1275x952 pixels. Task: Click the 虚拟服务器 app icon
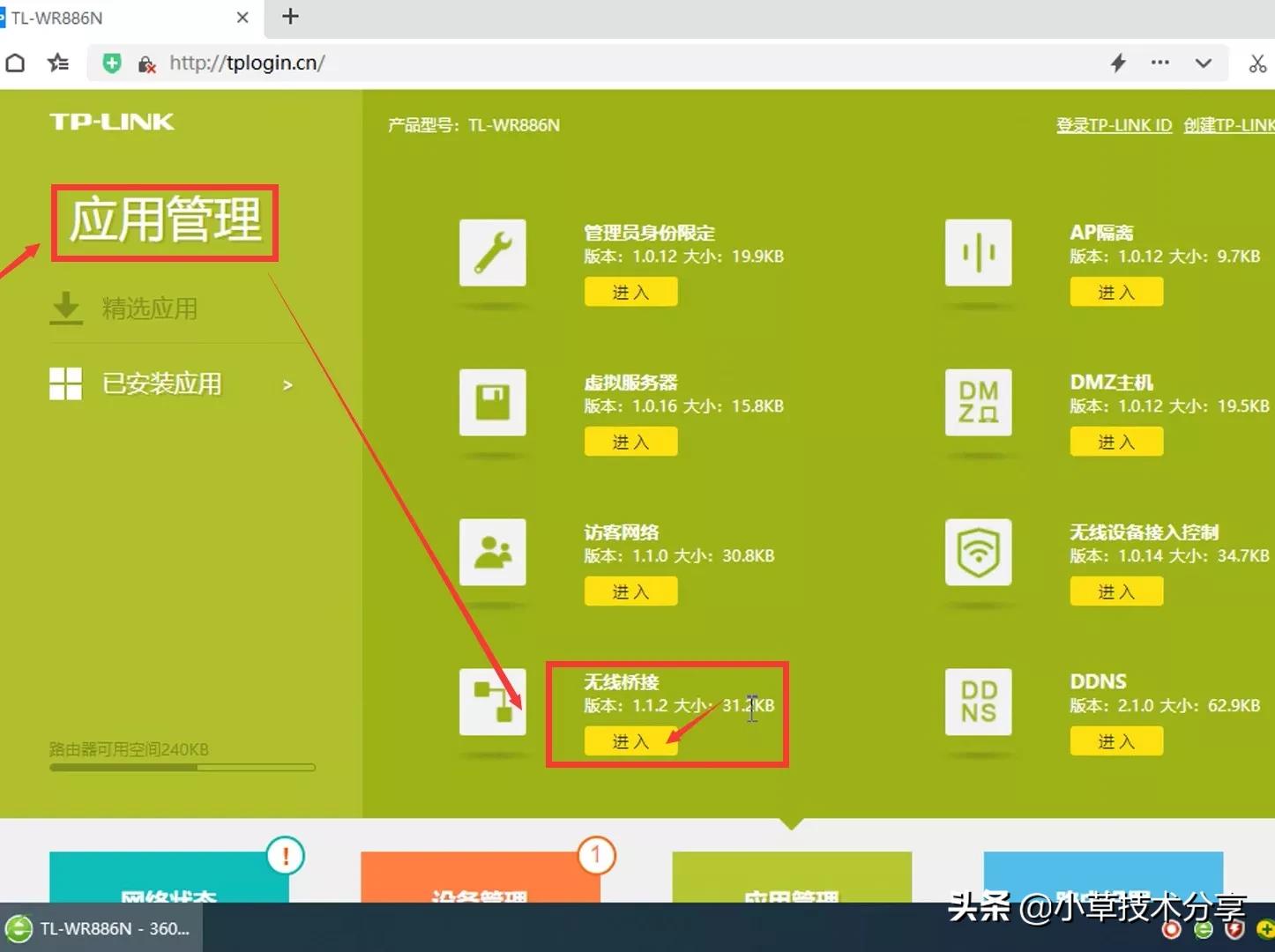click(x=492, y=403)
